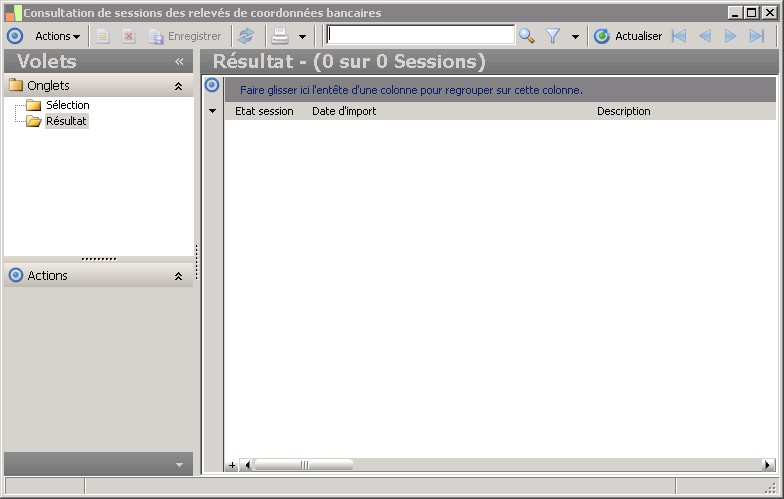Click the refresh arrows toolbar icon
Viewport: 784px width, 499px height.
click(x=246, y=36)
